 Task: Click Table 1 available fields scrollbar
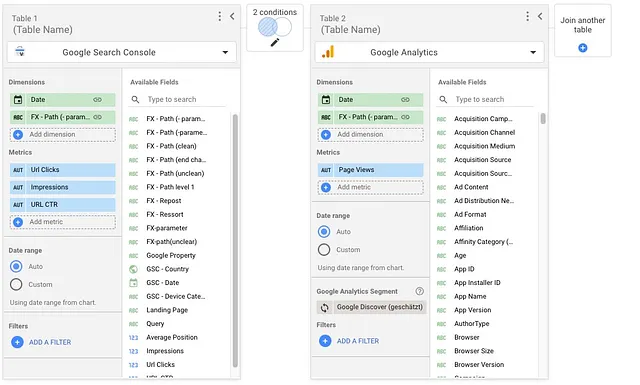(x=235, y=241)
